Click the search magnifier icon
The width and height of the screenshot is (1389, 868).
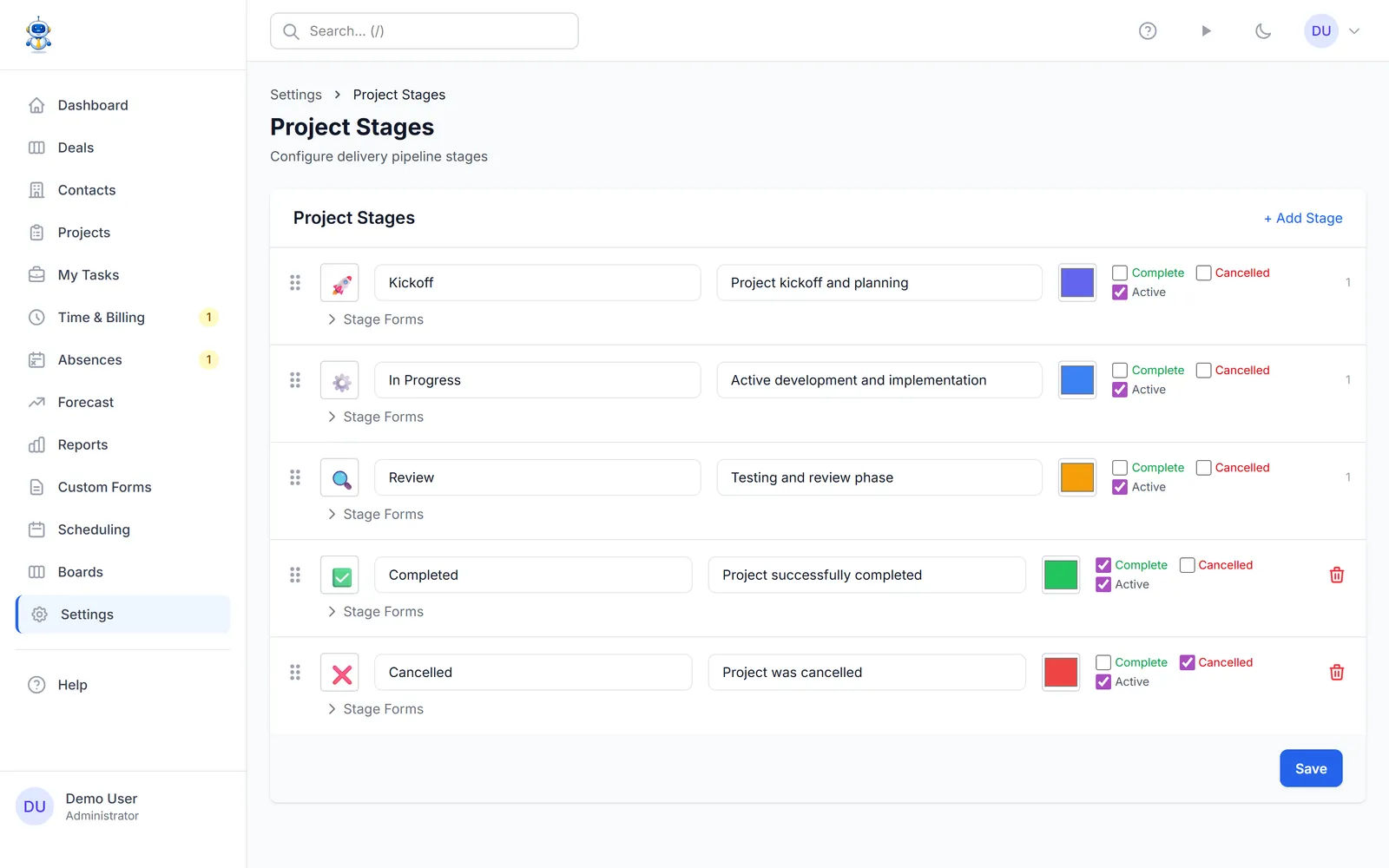coord(292,31)
